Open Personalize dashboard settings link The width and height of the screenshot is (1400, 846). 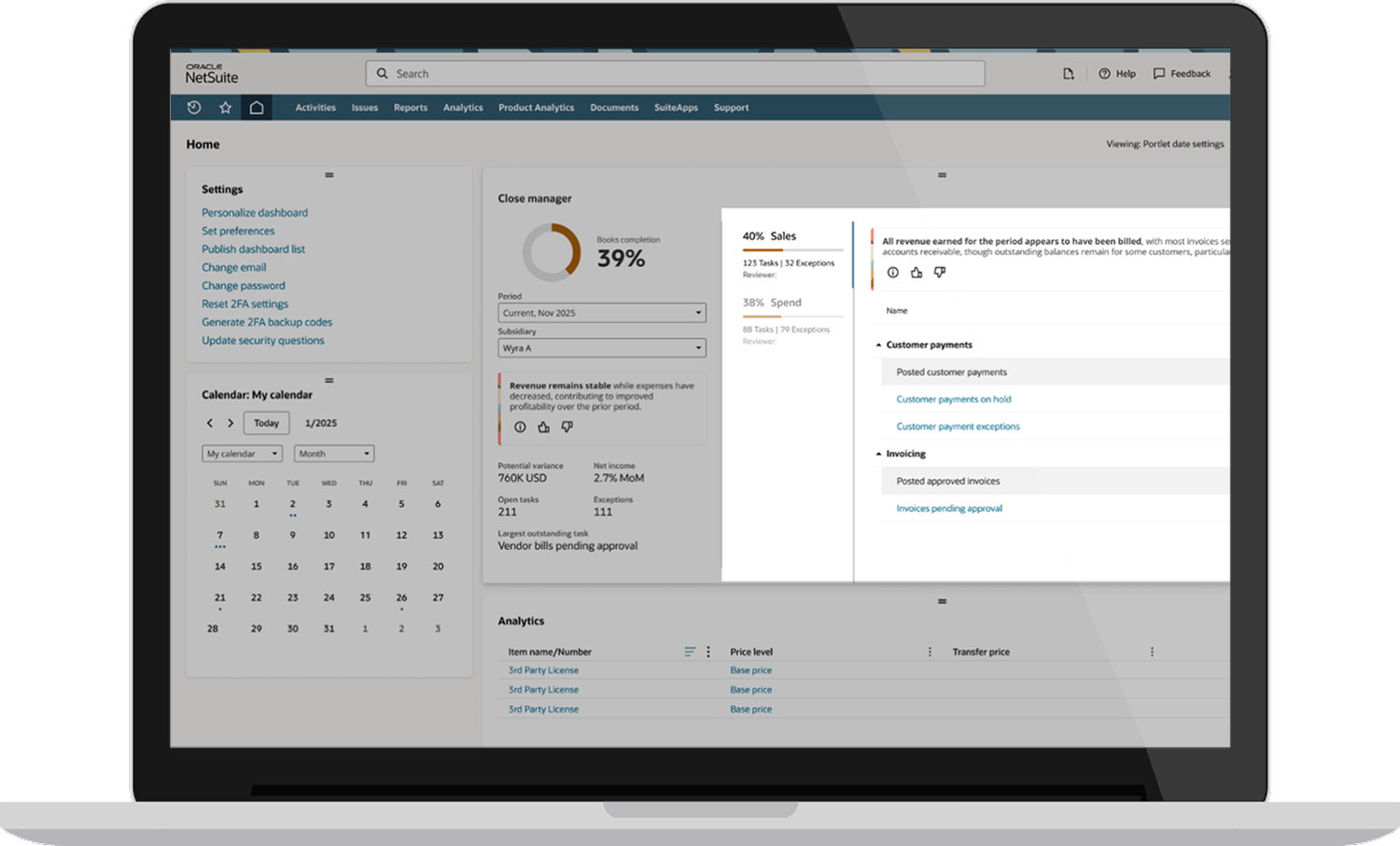coord(254,212)
